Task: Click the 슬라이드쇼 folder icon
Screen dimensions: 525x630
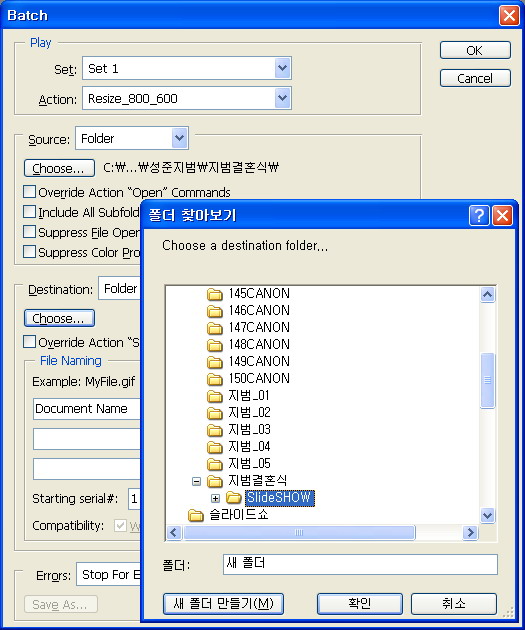Action: tap(196, 515)
